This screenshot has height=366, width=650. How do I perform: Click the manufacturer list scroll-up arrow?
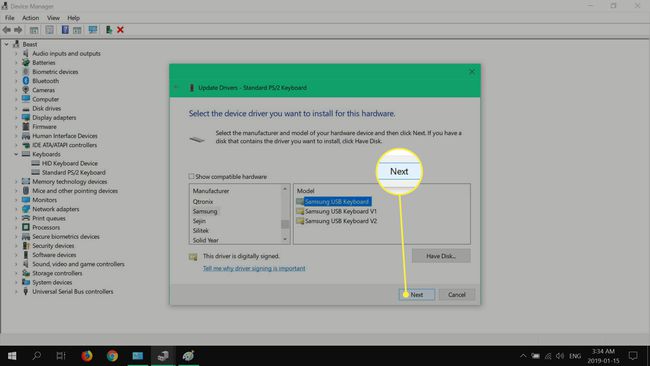pos(285,189)
